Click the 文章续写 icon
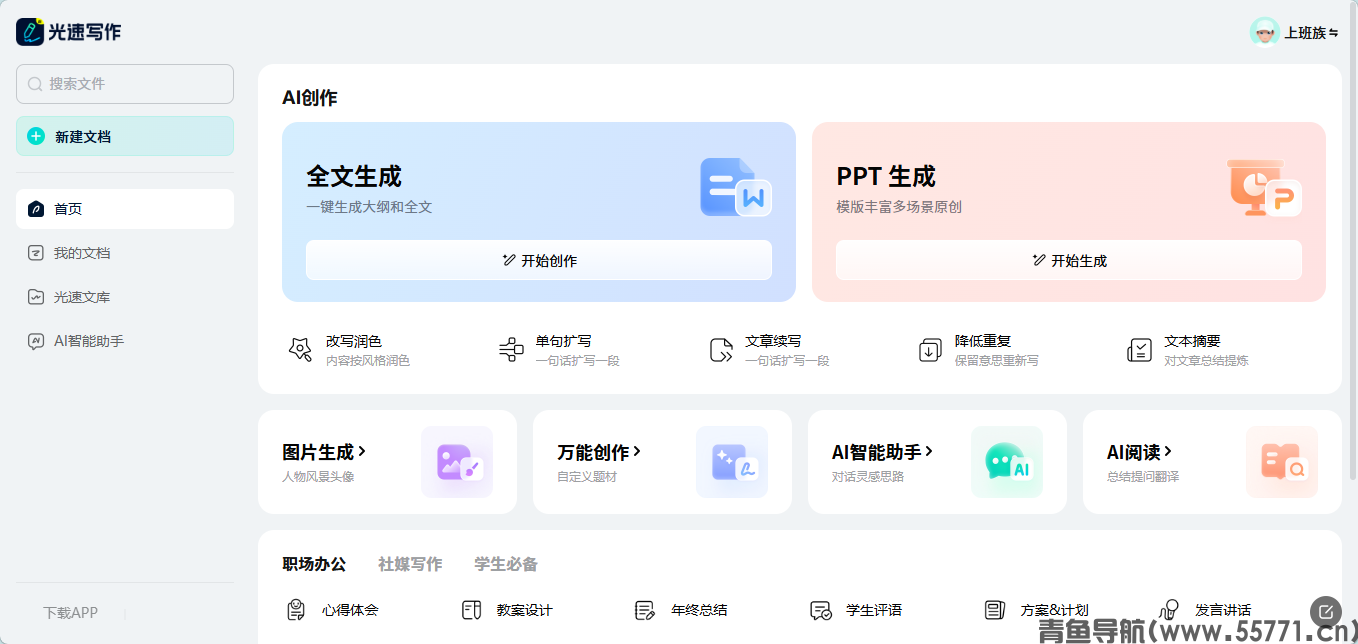Viewport: 1358px width, 644px height. [x=721, y=350]
